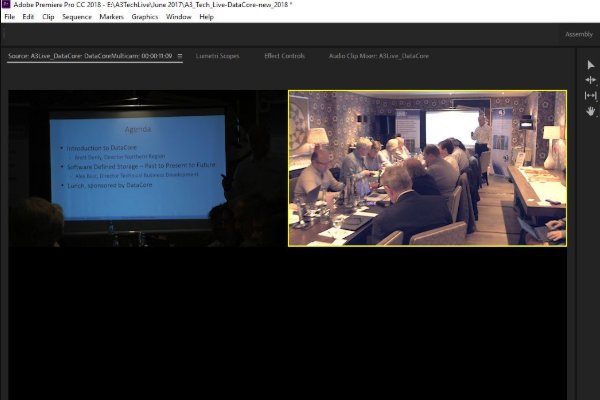Image resolution: width=600 pixels, height=400 pixels.
Task: Click the Premiere Pro title bar icon
Action: 6,6
